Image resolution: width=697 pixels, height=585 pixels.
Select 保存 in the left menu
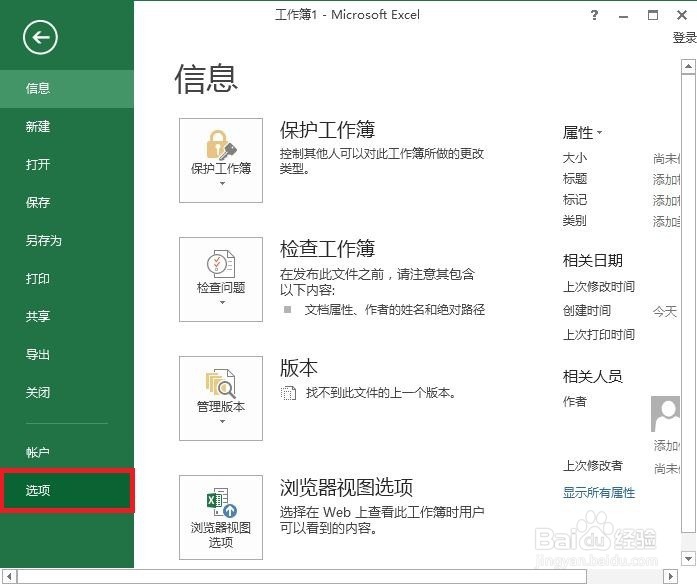(67, 202)
